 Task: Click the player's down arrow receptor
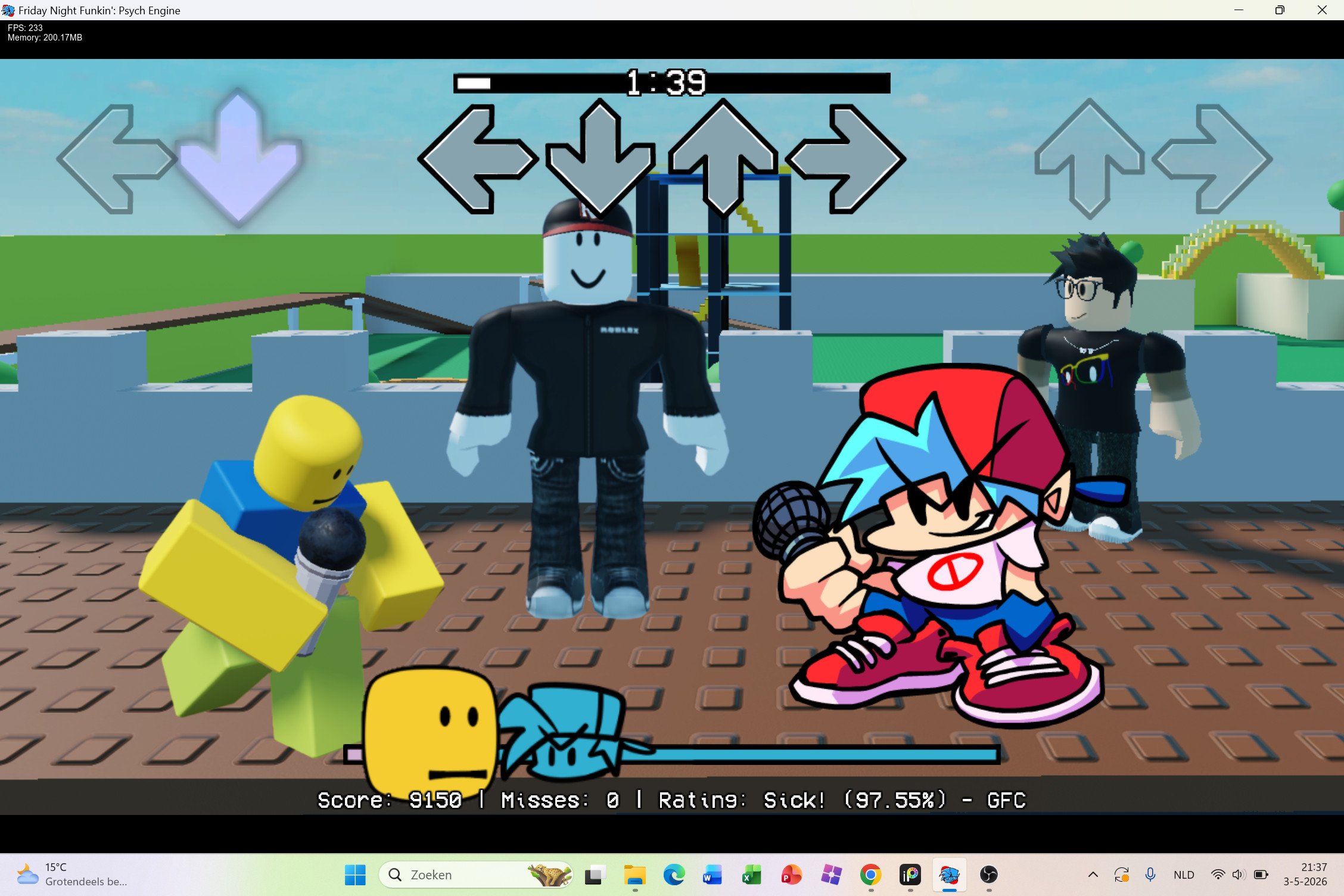(601, 159)
